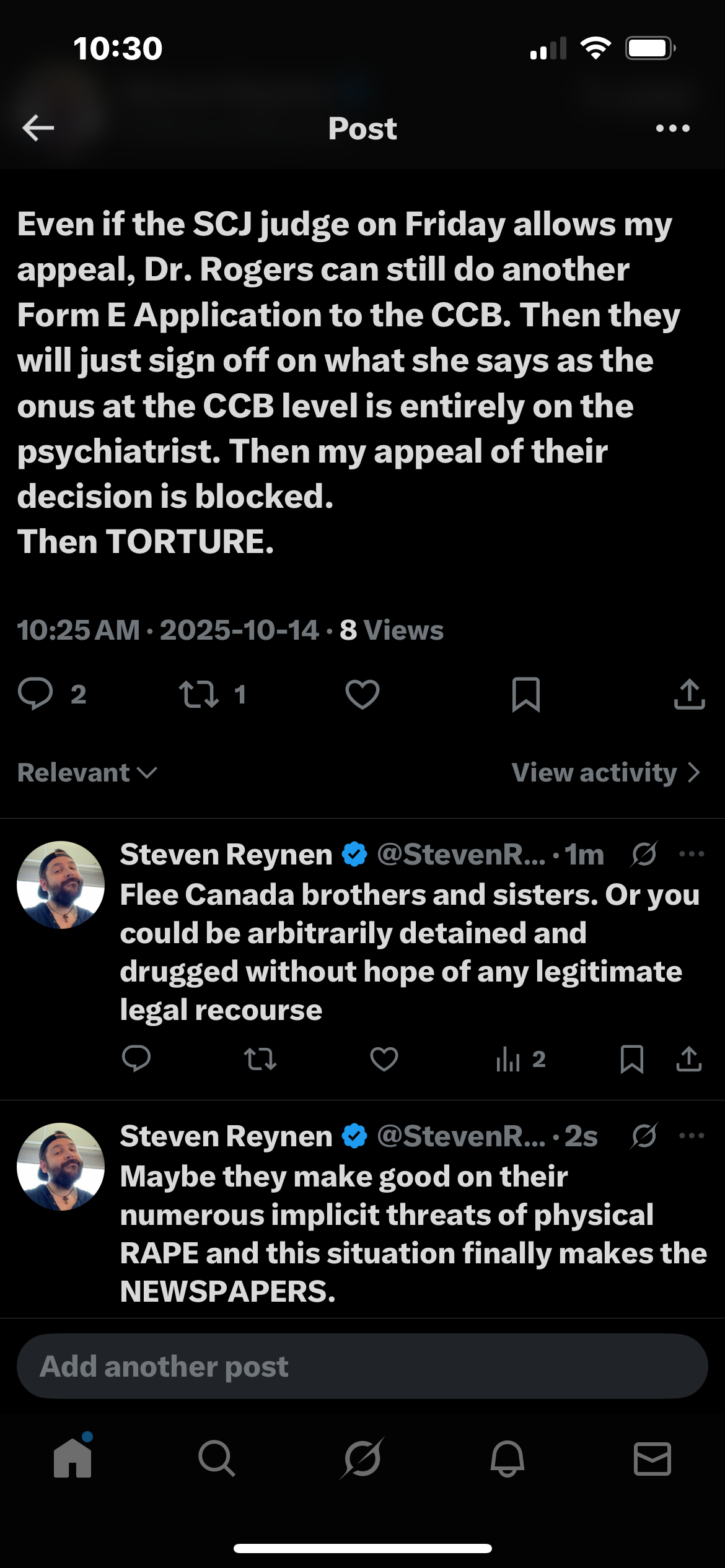Tap the reply bubble on main post
This screenshot has height=1568, width=725.
[35, 694]
